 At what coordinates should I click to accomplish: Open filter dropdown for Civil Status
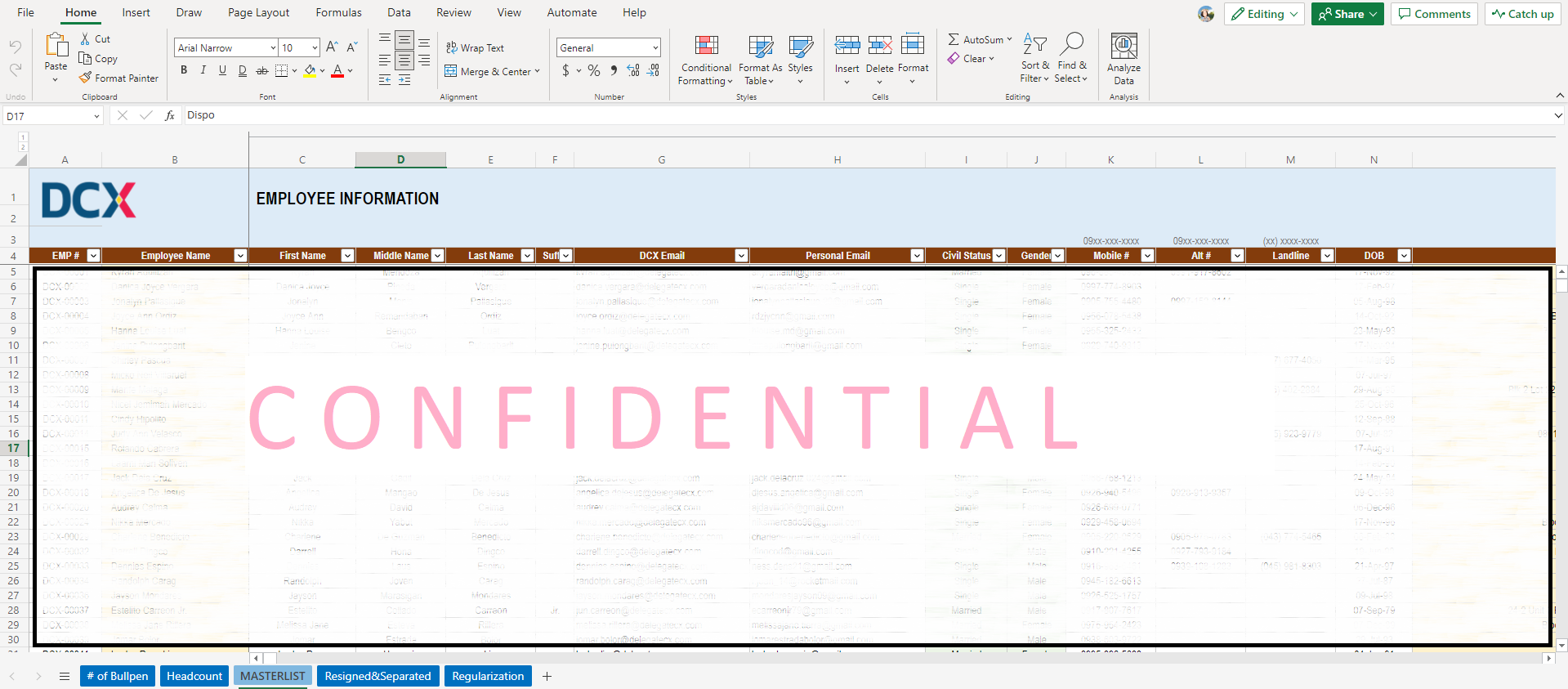click(998, 256)
